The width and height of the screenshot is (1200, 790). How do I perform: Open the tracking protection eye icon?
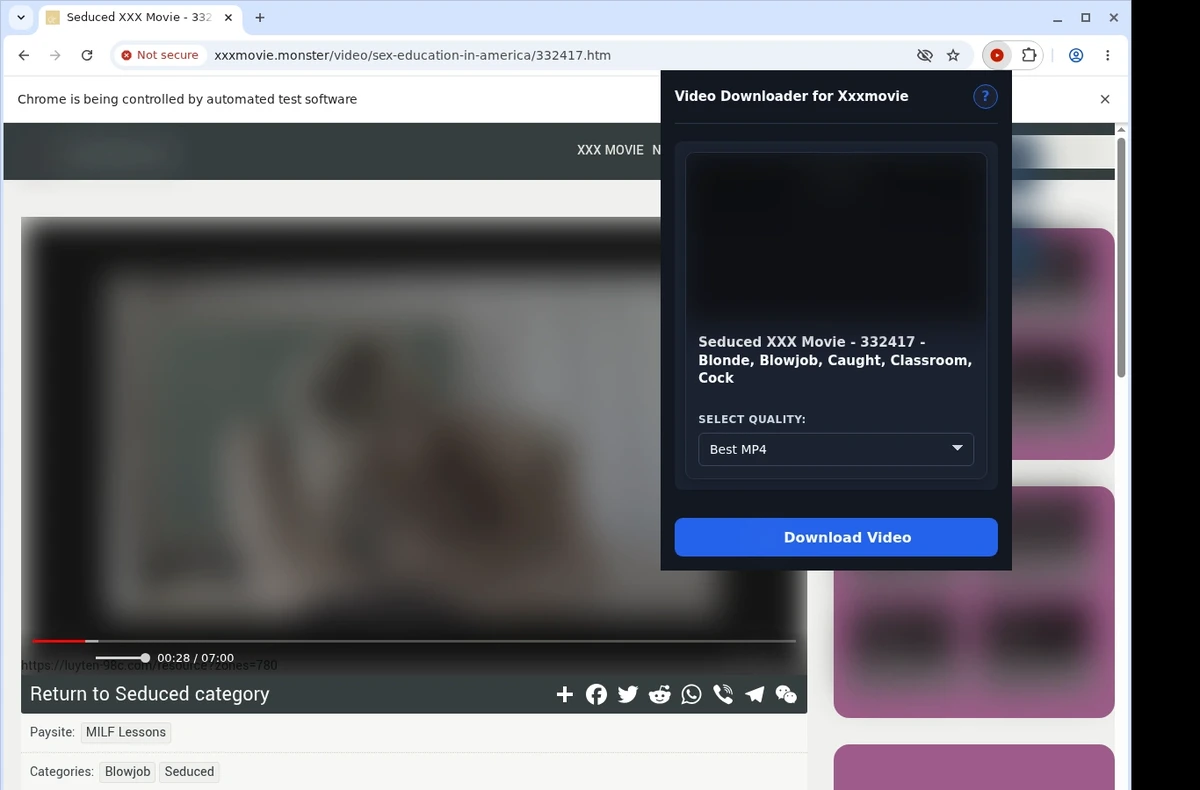[924, 55]
